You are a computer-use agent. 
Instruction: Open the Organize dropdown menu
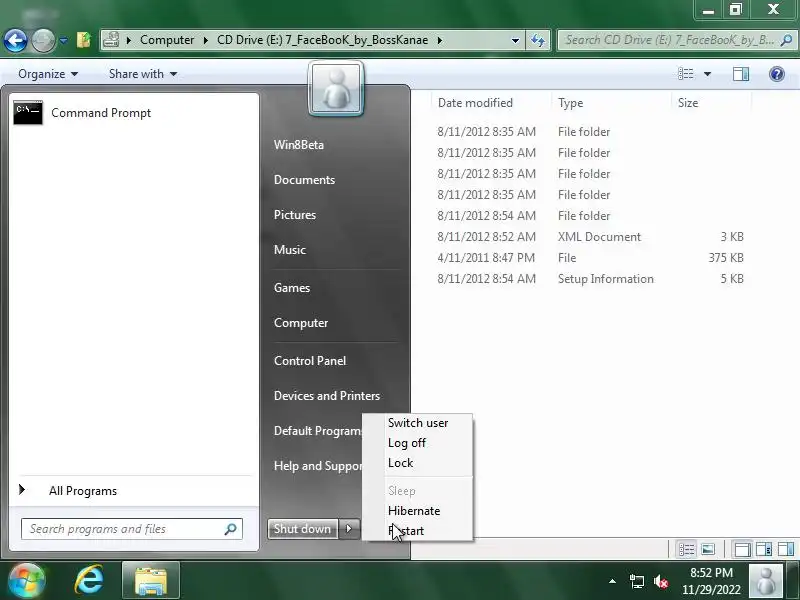tap(48, 74)
